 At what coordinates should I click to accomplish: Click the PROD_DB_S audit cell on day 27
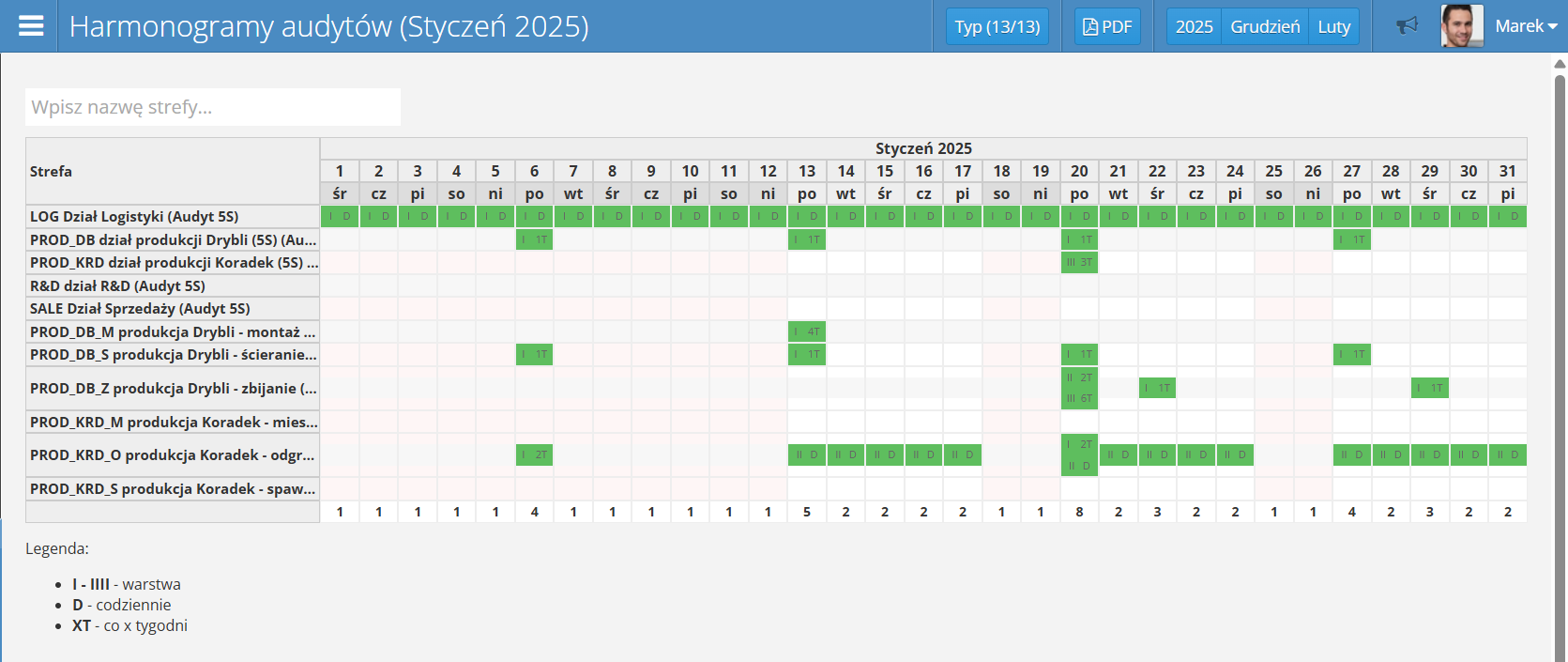coord(1351,354)
